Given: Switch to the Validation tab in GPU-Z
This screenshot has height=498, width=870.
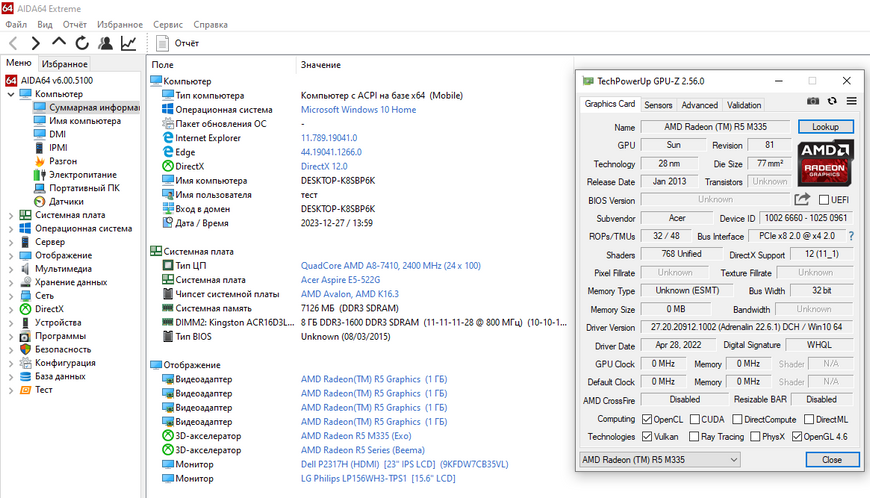Looking at the screenshot, I should pos(744,105).
